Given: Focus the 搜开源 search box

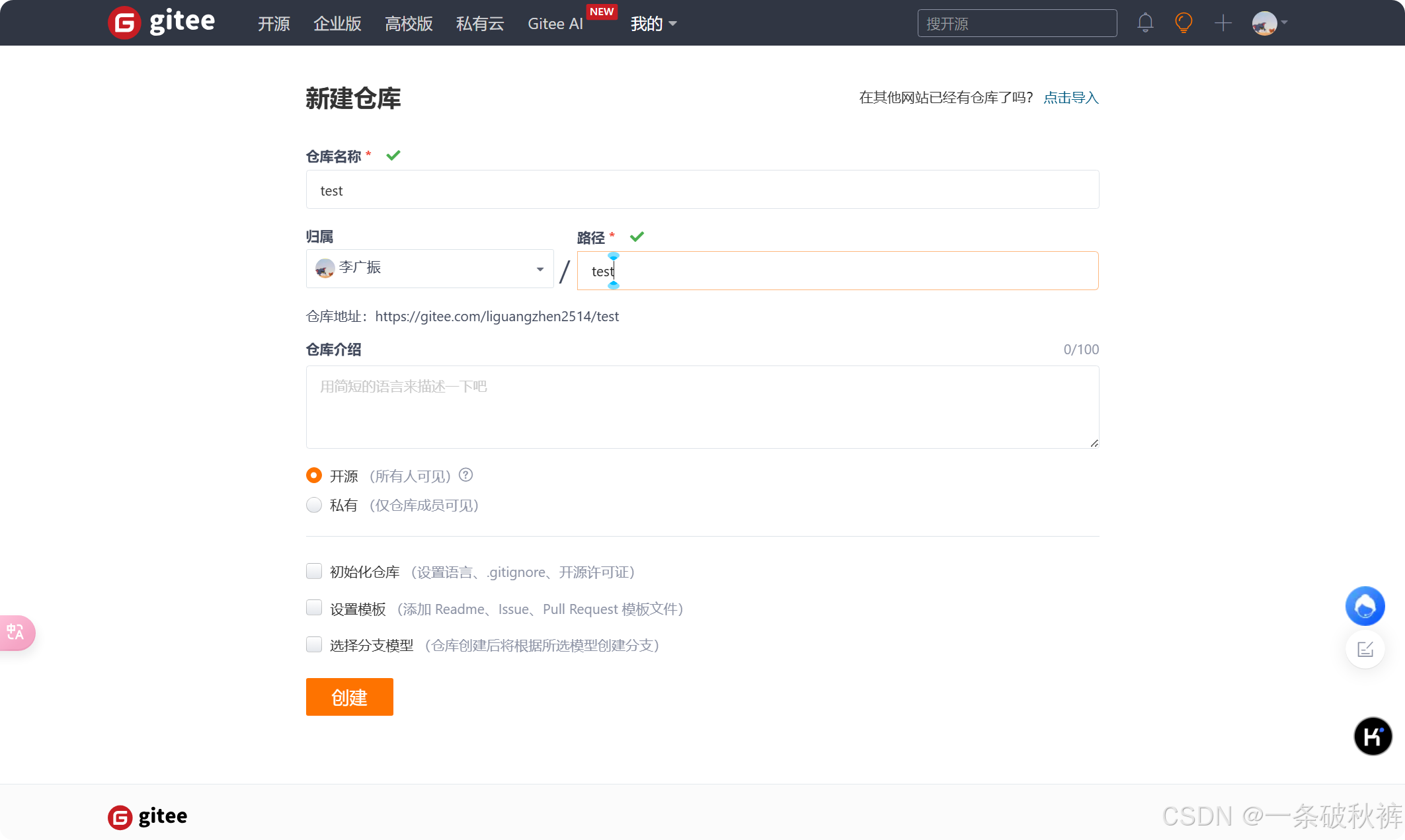Looking at the screenshot, I should [x=1017, y=23].
